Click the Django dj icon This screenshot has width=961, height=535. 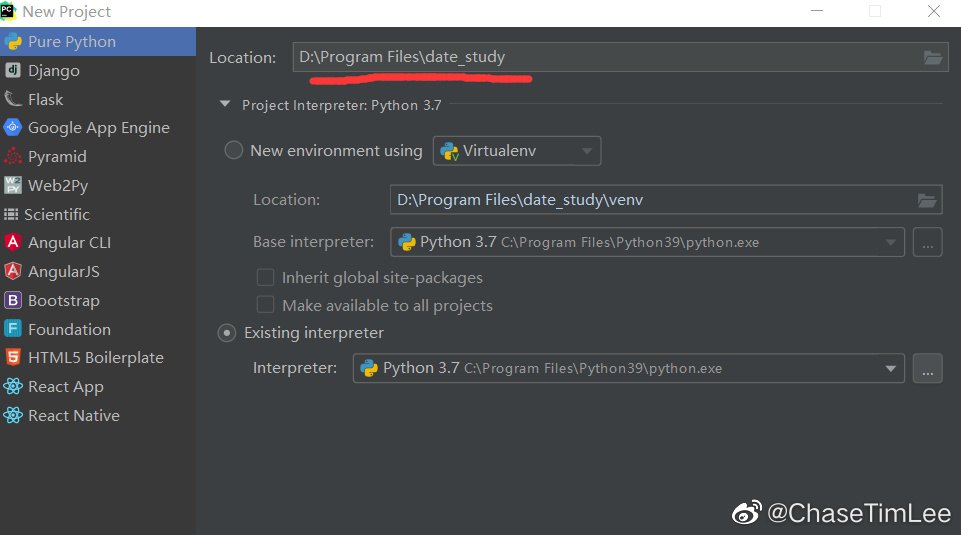[13, 70]
